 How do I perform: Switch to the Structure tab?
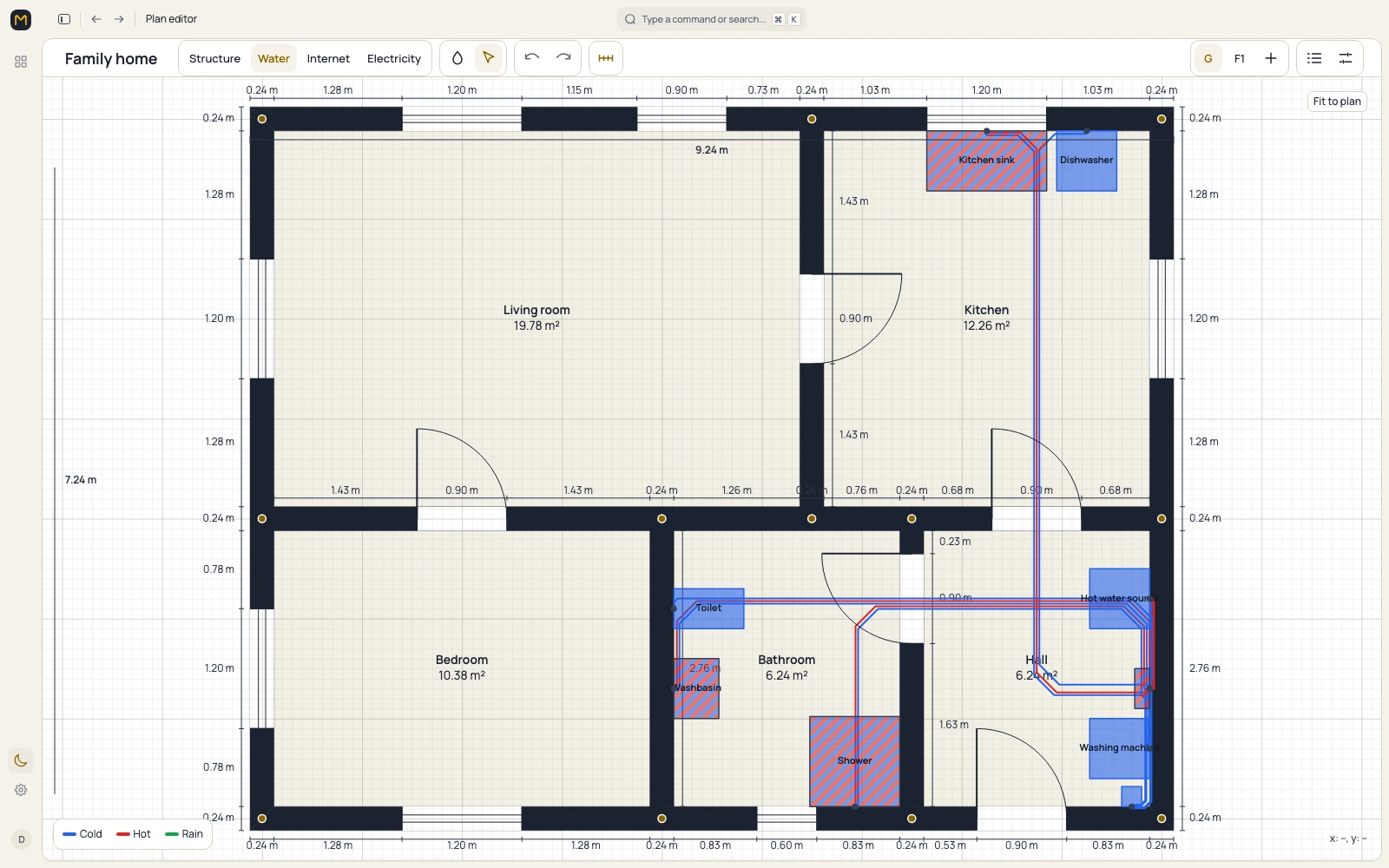click(x=214, y=58)
